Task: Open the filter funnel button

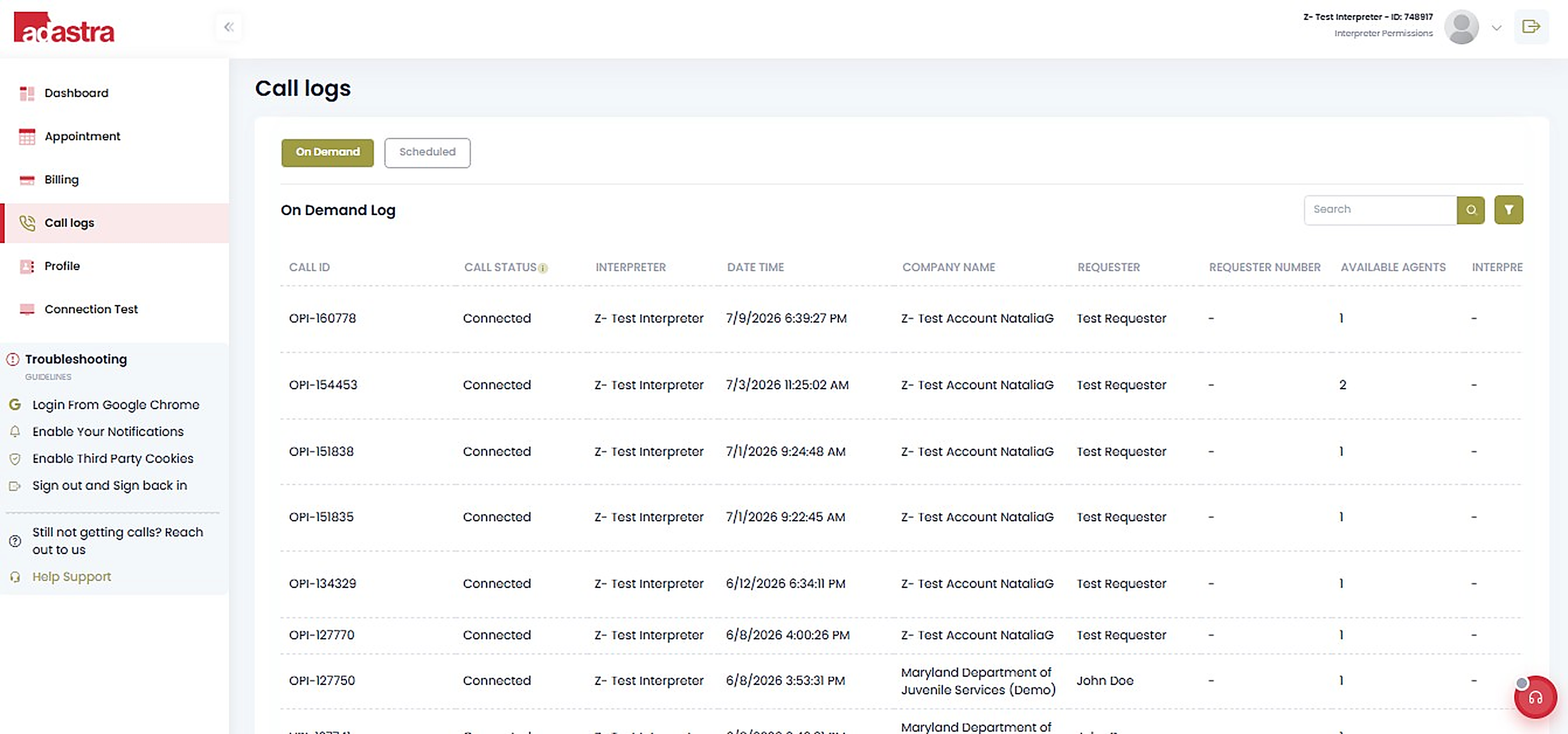Action: pyautogui.click(x=1508, y=210)
